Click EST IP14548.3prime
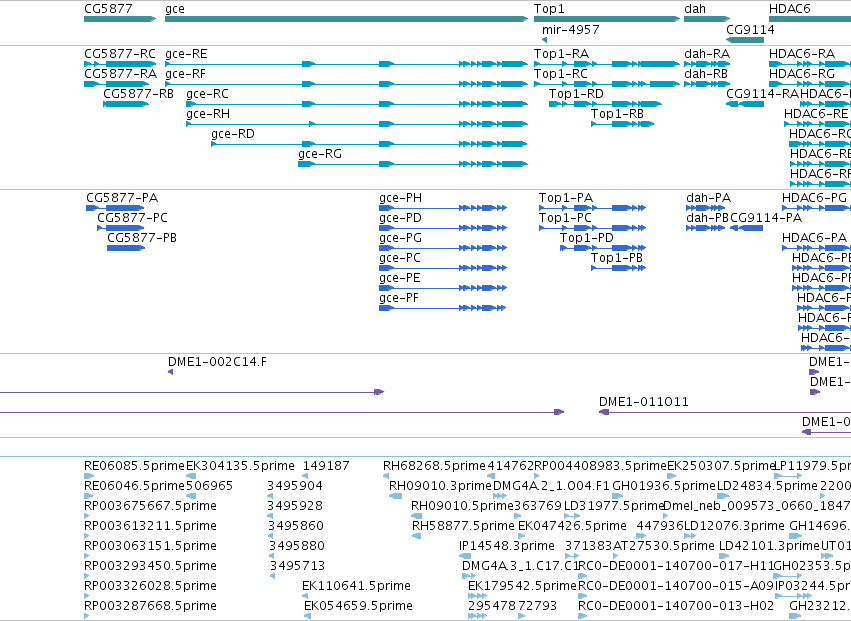 coord(507,547)
